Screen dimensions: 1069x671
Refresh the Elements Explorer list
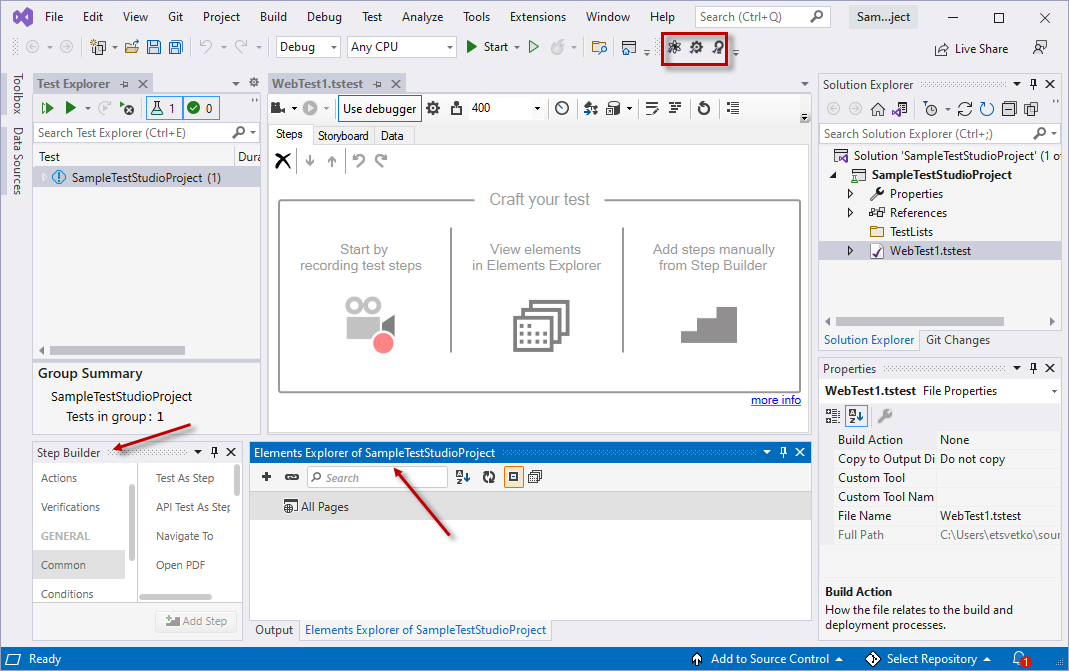point(489,477)
